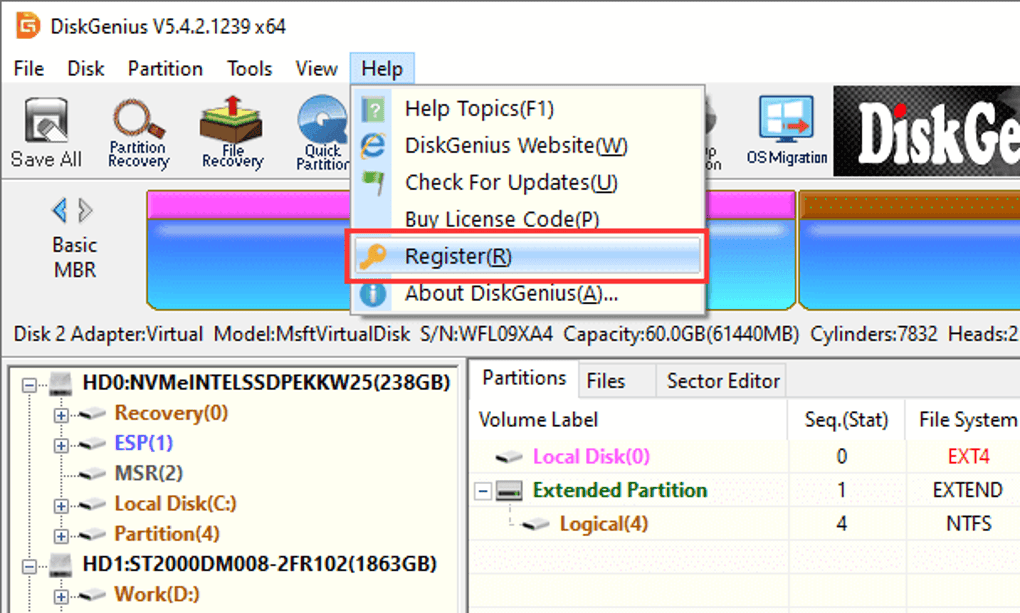Image resolution: width=1020 pixels, height=613 pixels.
Task: Open the Partition menu
Action: click(x=165, y=68)
